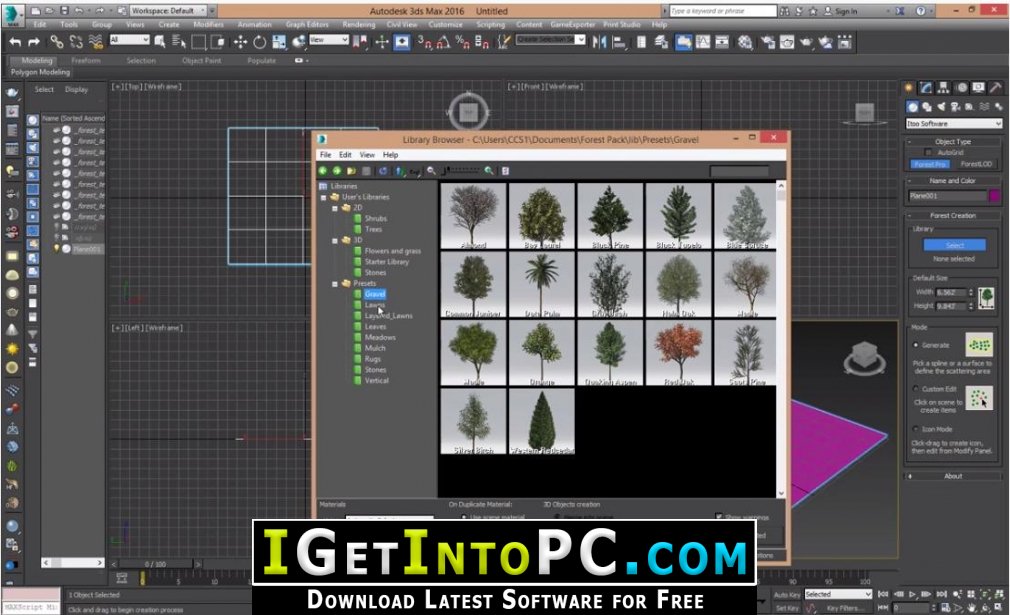Image resolution: width=1010 pixels, height=615 pixels.
Task: Click the zoom-out magnifier in Library Browser
Action: pyautogui.click(x=431, y=171)
